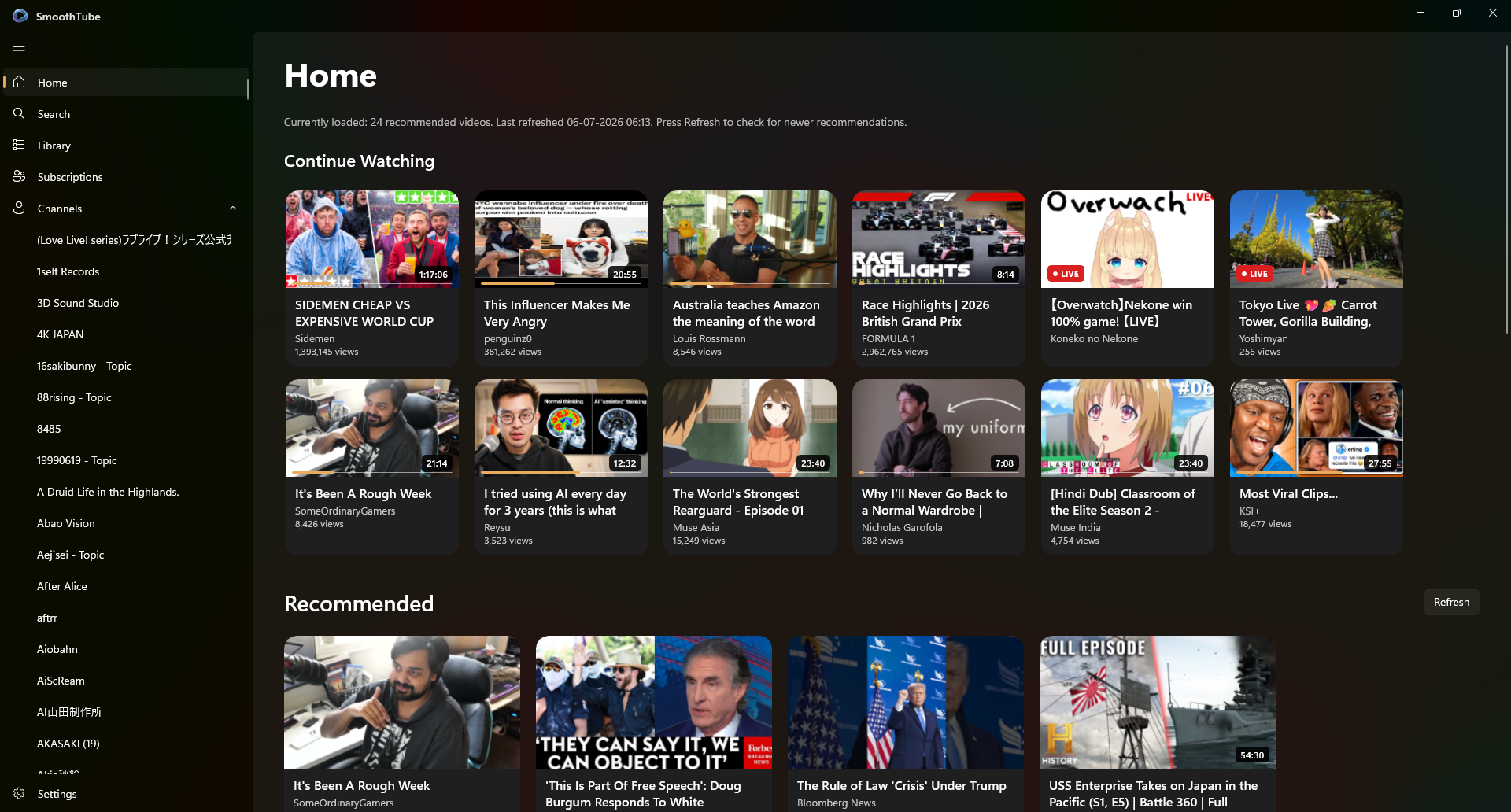Click 'Race Highlights | 2026 British Grand Prix' title
This screenshot has width=1511, height=812.
pos(925,313)
